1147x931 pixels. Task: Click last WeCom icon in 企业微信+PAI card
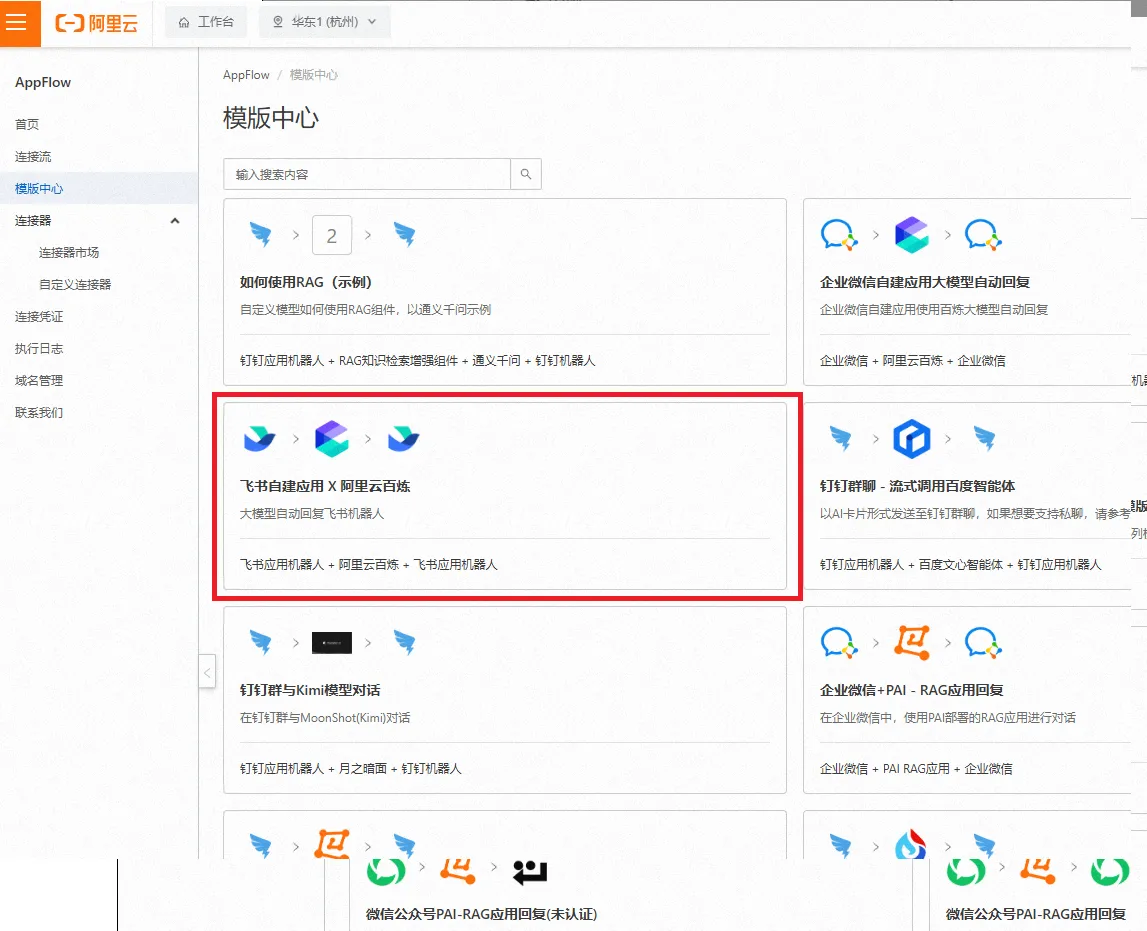pyautogui.click(x=983, y=643)
